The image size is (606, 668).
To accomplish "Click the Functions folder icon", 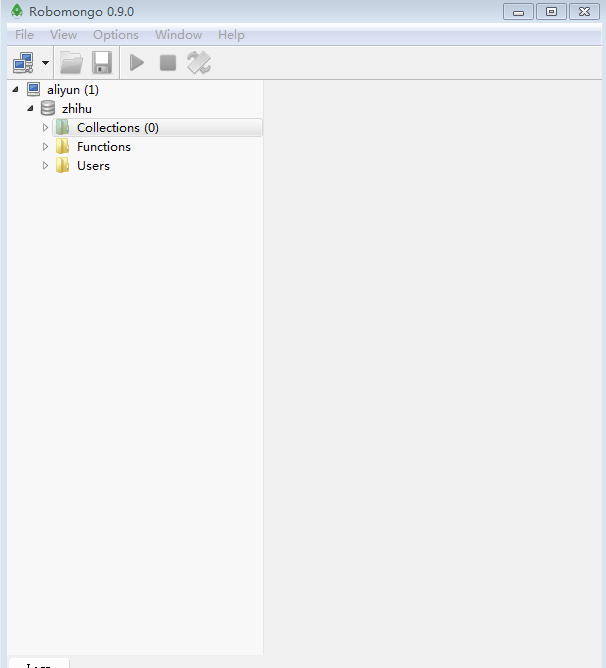I will coord(63,146).
